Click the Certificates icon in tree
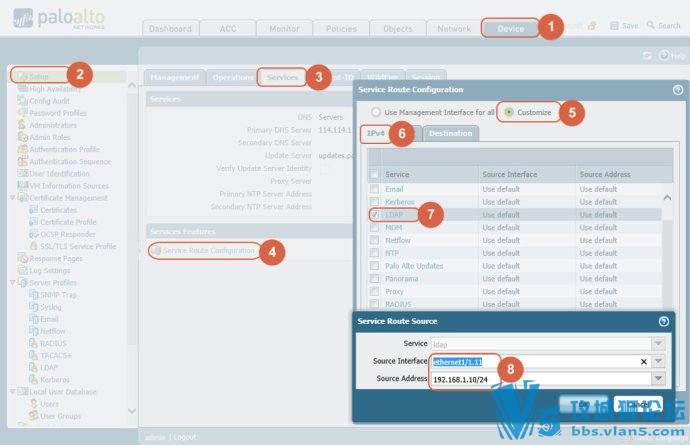 click(x=33, y=210)
